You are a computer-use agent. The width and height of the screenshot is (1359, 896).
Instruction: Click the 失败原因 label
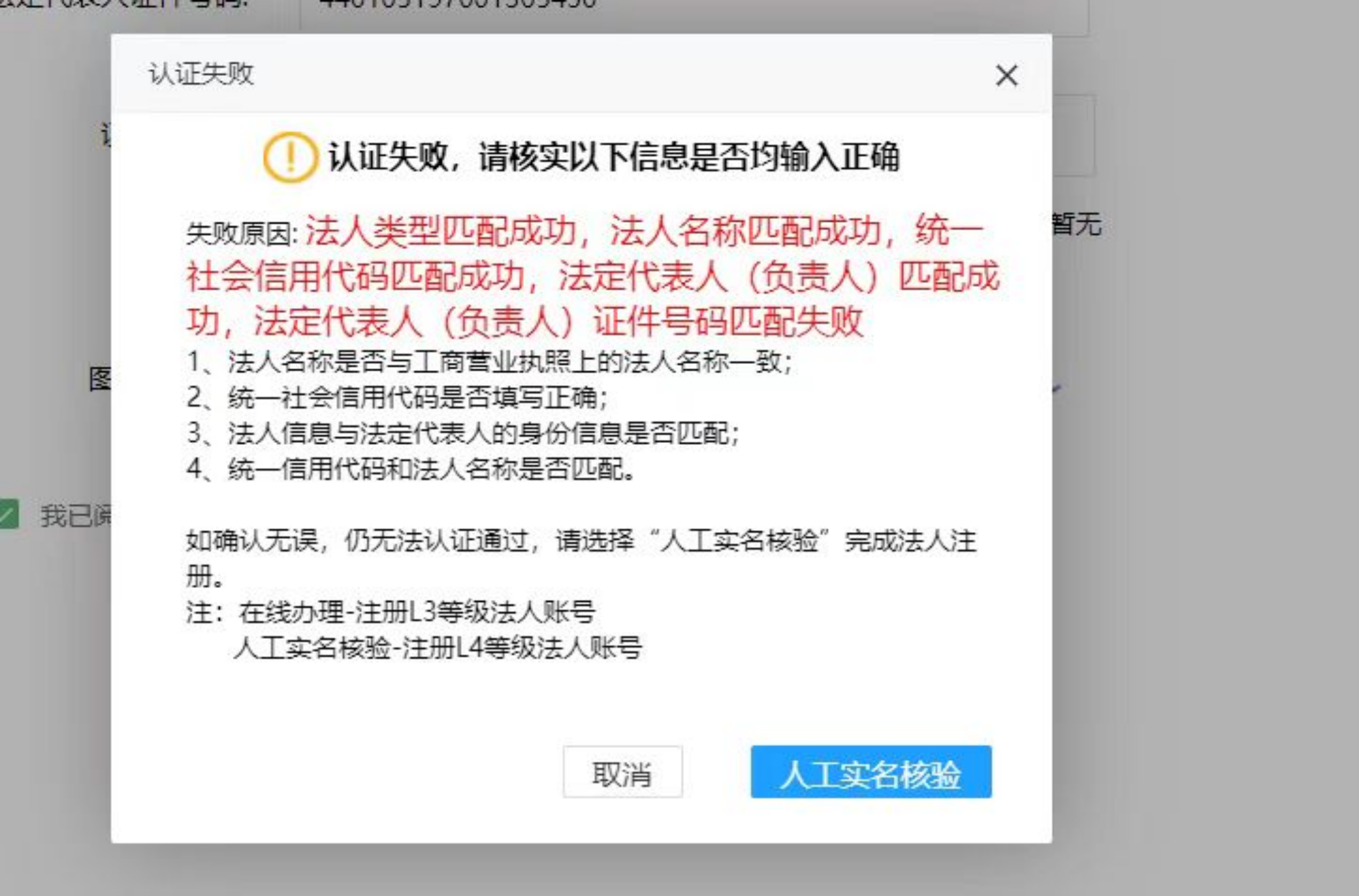coord(242,233)
